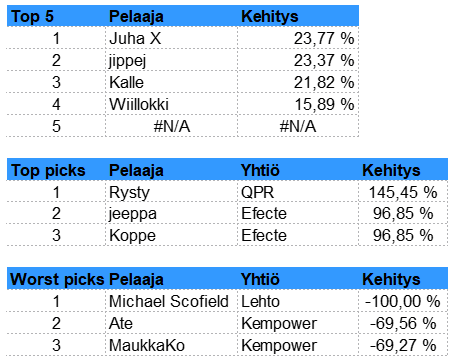The height and width of the screenshot is (363, 457).
Task: Select the 'Kalle' cell
Action: point(171,82)
